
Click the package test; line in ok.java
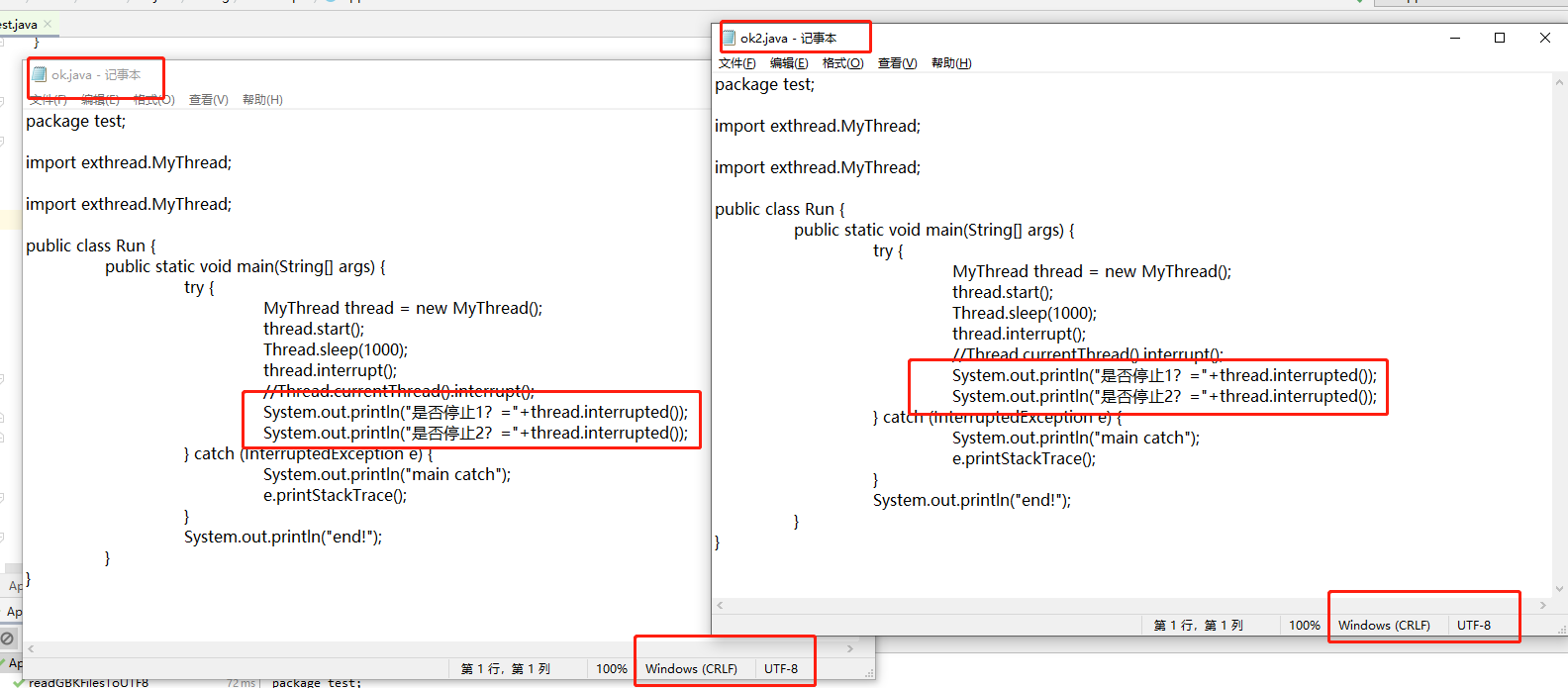75,122
